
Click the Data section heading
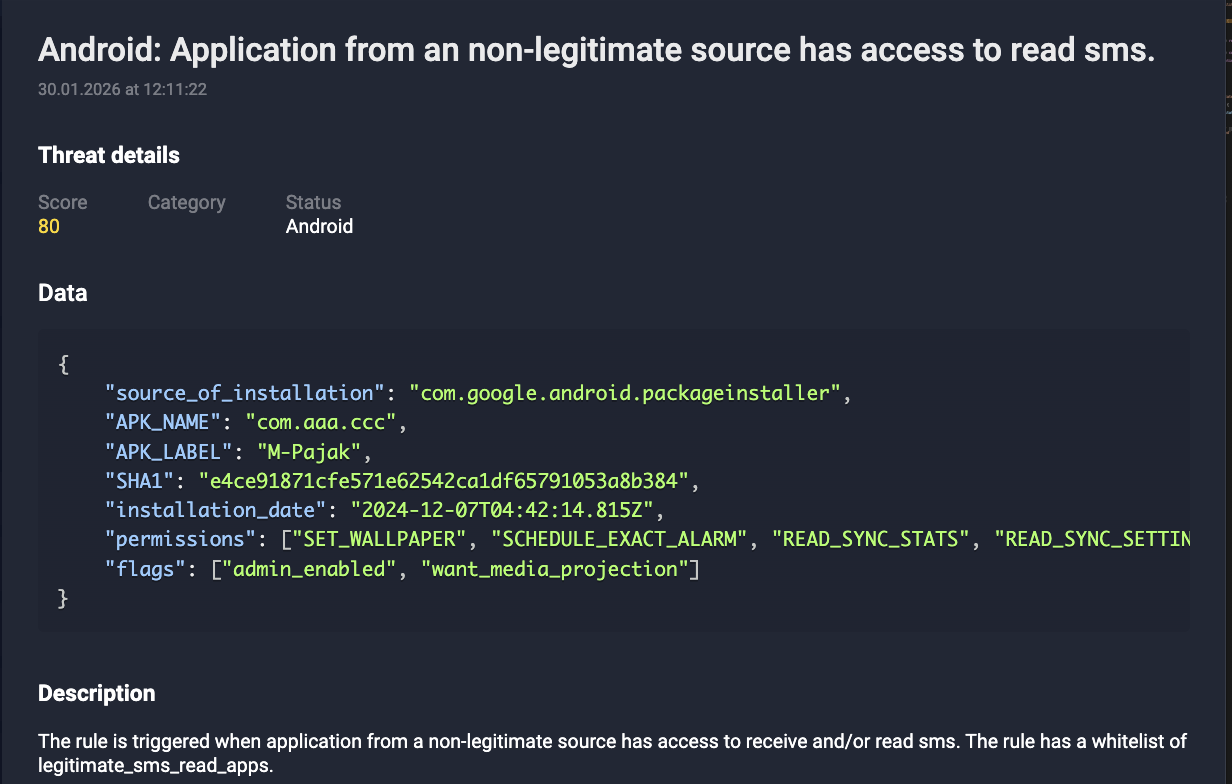[x=62, y=293]
